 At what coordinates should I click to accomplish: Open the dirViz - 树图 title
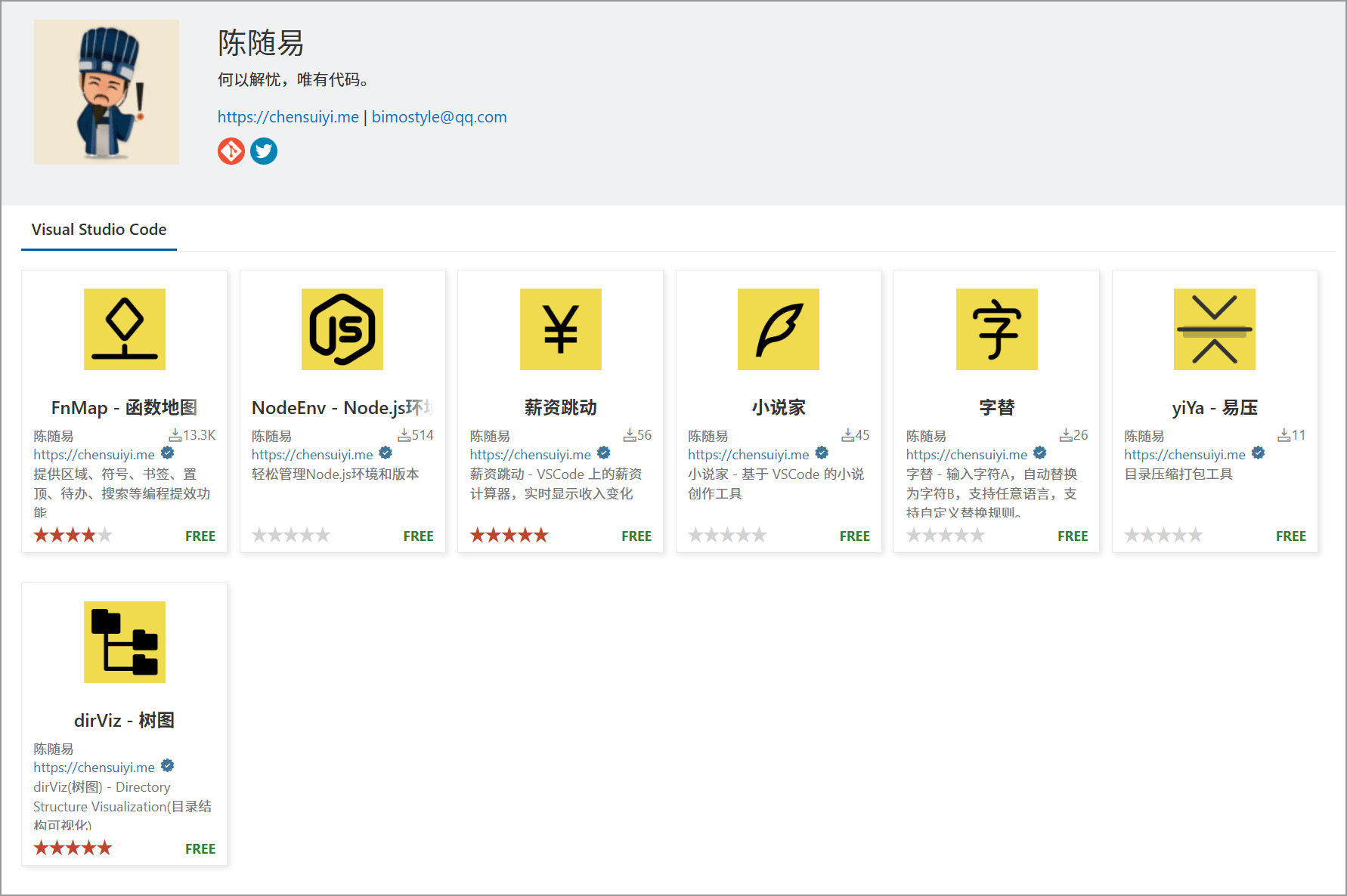point(125,721)
